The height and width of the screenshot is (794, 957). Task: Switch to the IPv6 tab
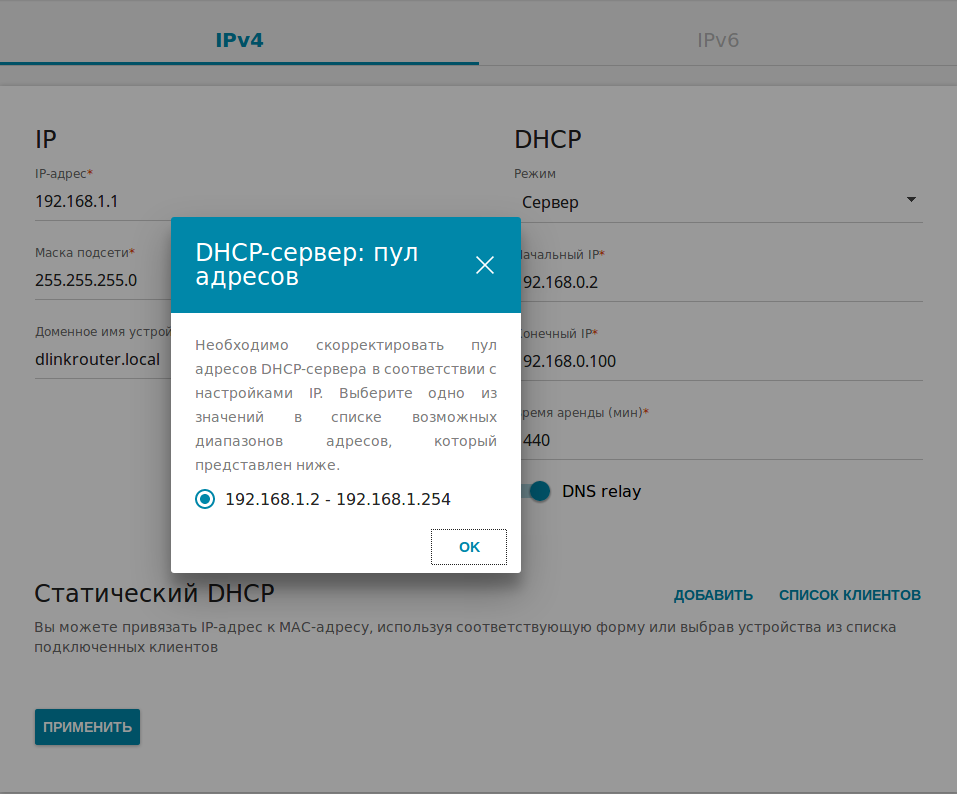pyautogui.click(x=717, y=41)
